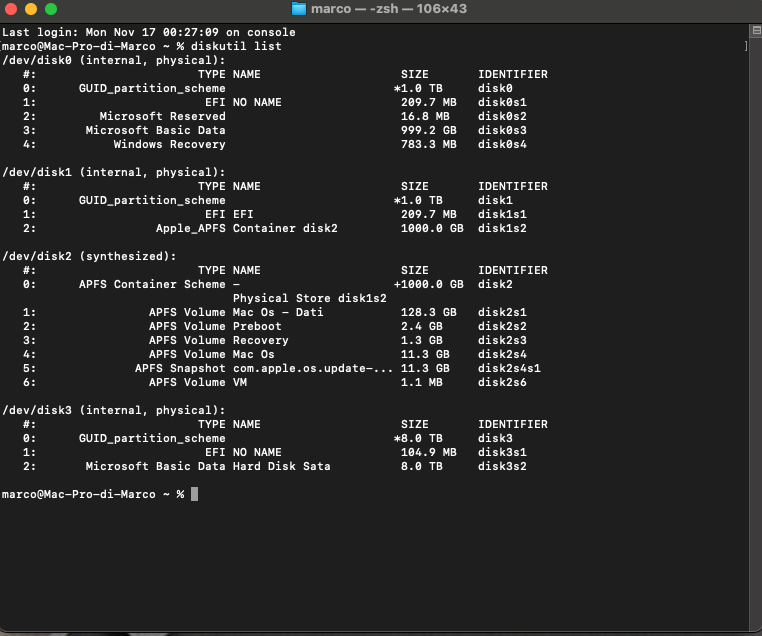Image resolution: width=762 pixels, height=636 pixels.
Task: Click the '/dev/disk0 (internal, physical):' header
Action: coord(114,60)
